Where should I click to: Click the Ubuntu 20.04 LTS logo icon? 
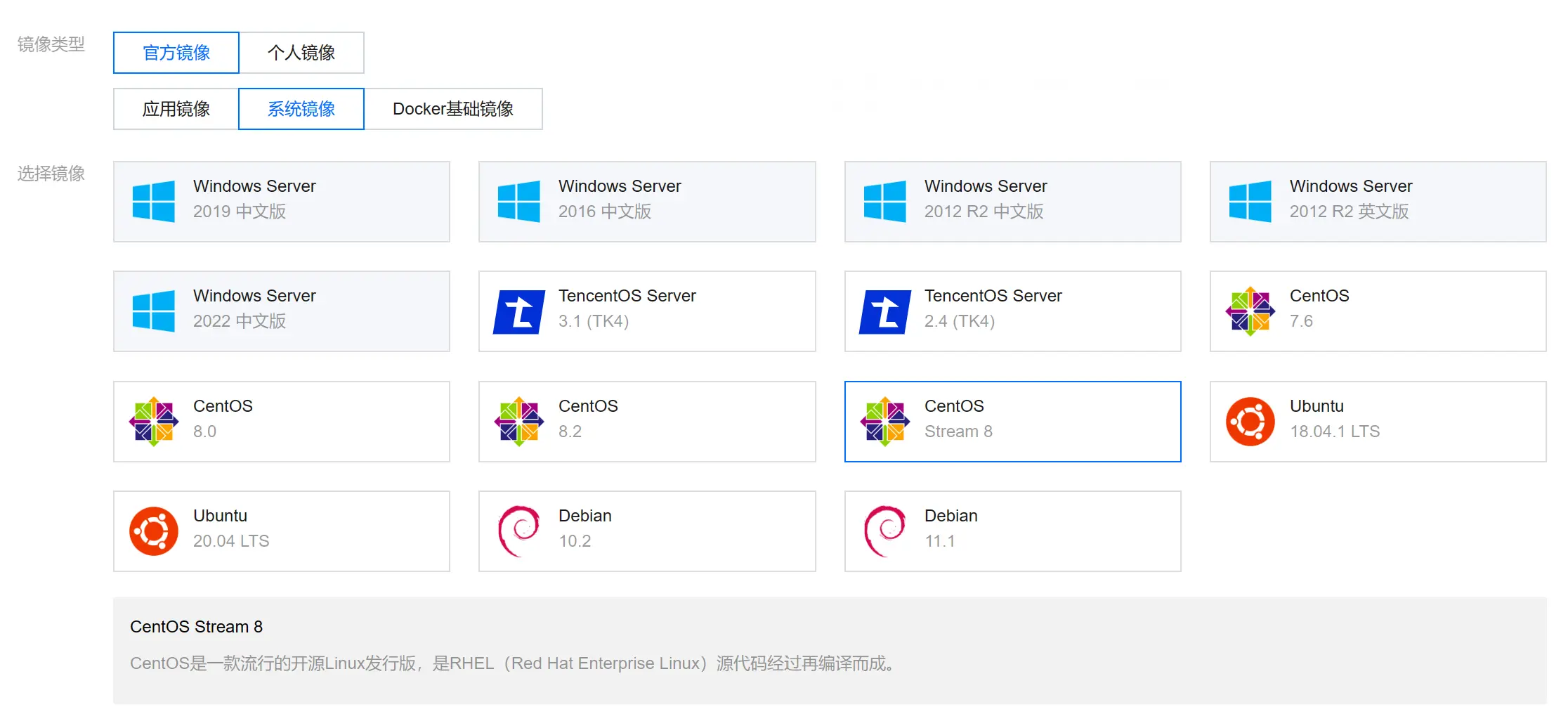[x=154, y=531]
